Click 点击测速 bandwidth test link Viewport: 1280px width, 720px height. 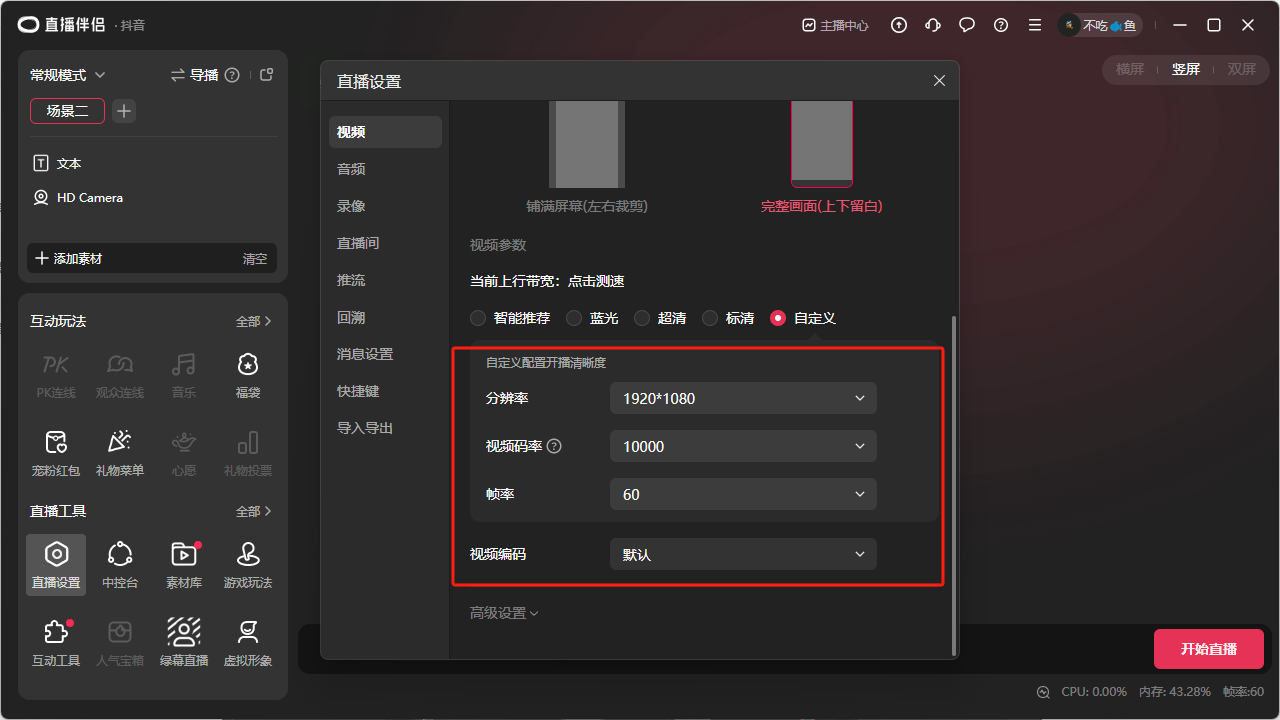[596, 282]
